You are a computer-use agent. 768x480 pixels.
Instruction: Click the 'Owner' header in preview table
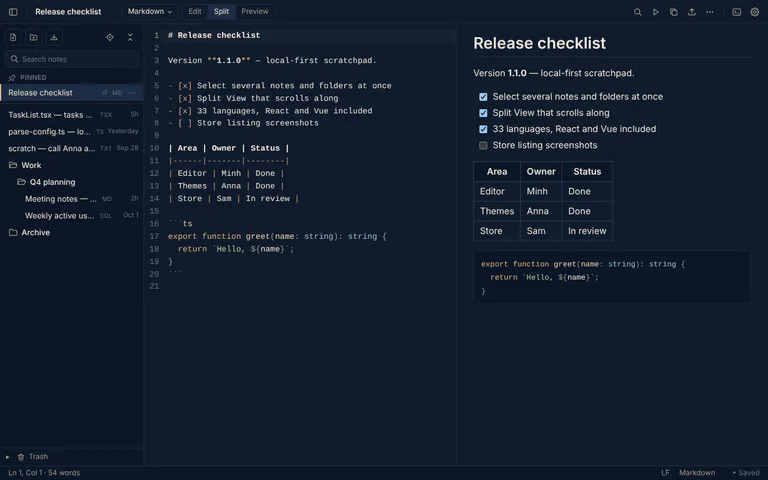(541, 172)
